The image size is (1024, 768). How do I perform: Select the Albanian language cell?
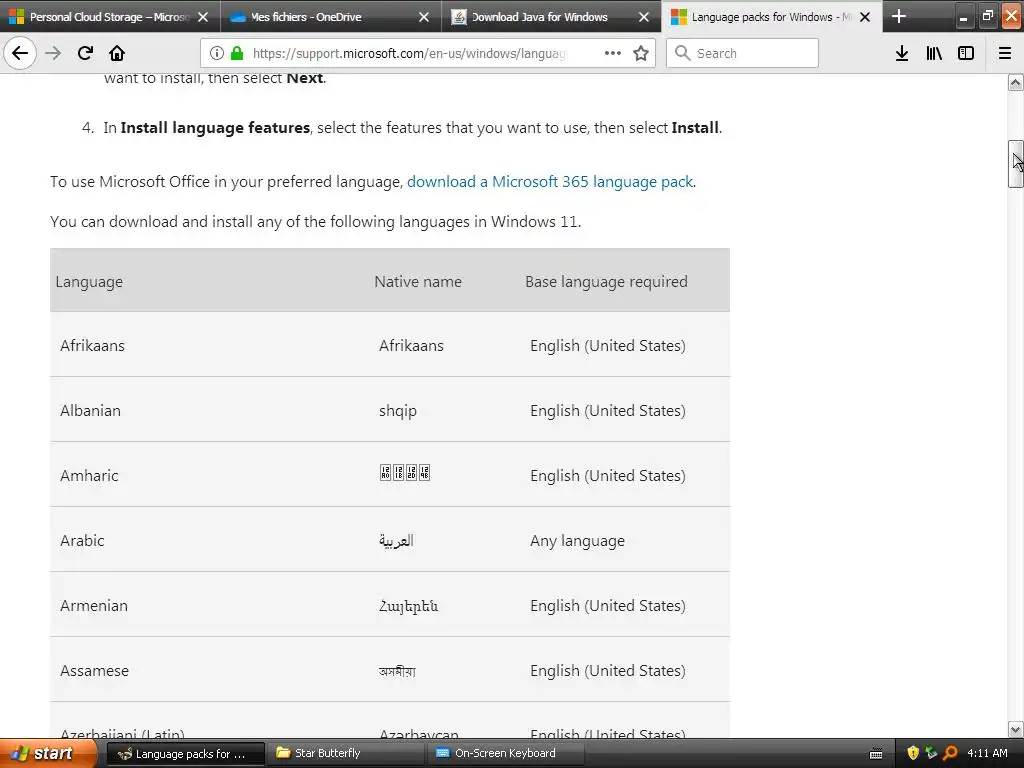[x=90, y=411]
